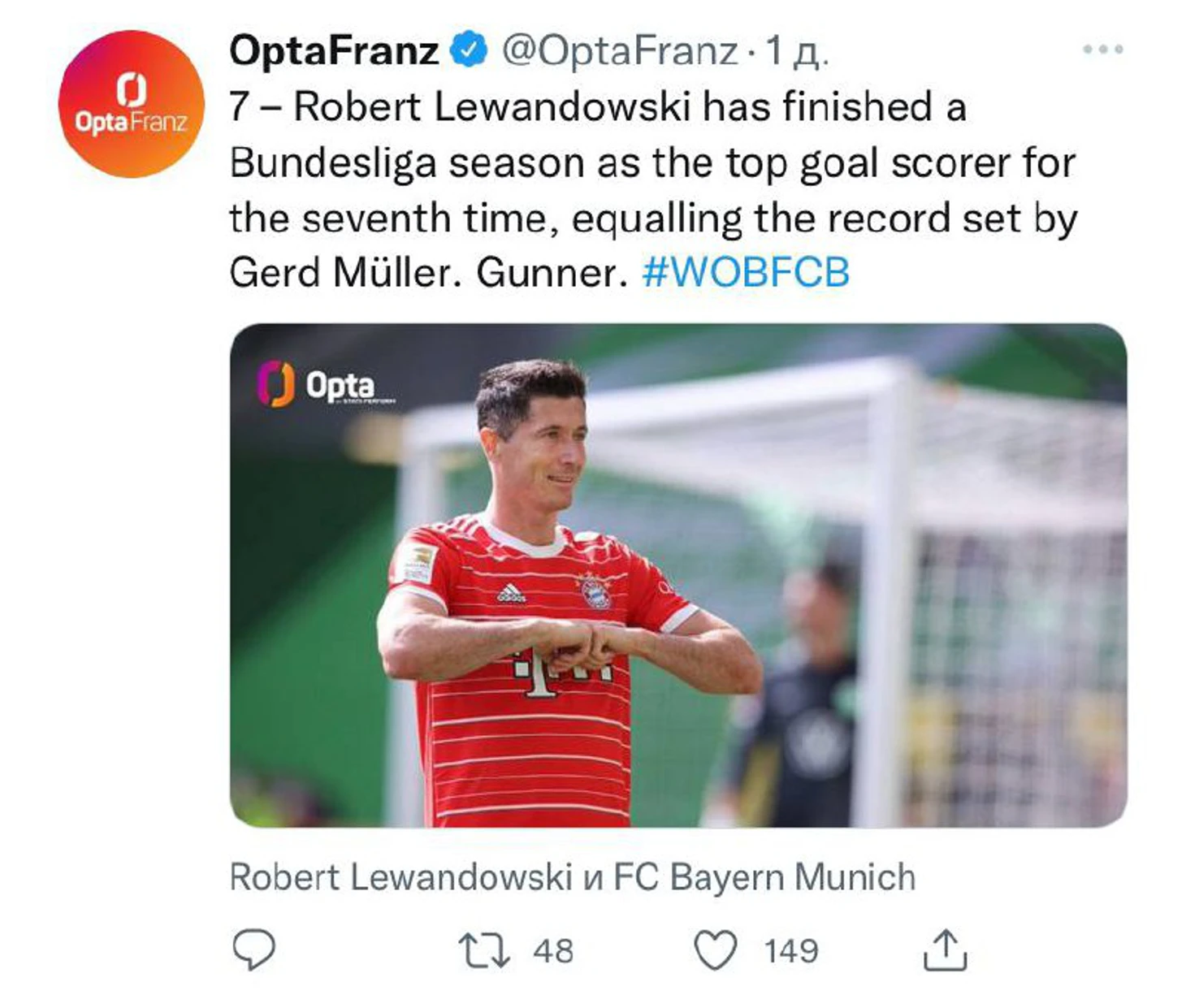Click the reply speech bubble icon
Image resolution: width=1186 pixels, height=1008 pixels.
(253, 950)
